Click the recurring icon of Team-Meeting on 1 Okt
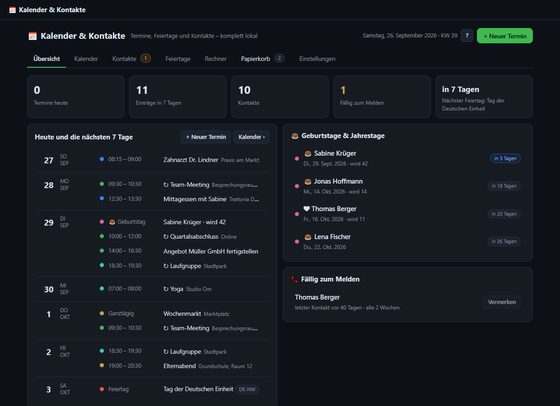This screenshot has width=560, height=406. 166,329
